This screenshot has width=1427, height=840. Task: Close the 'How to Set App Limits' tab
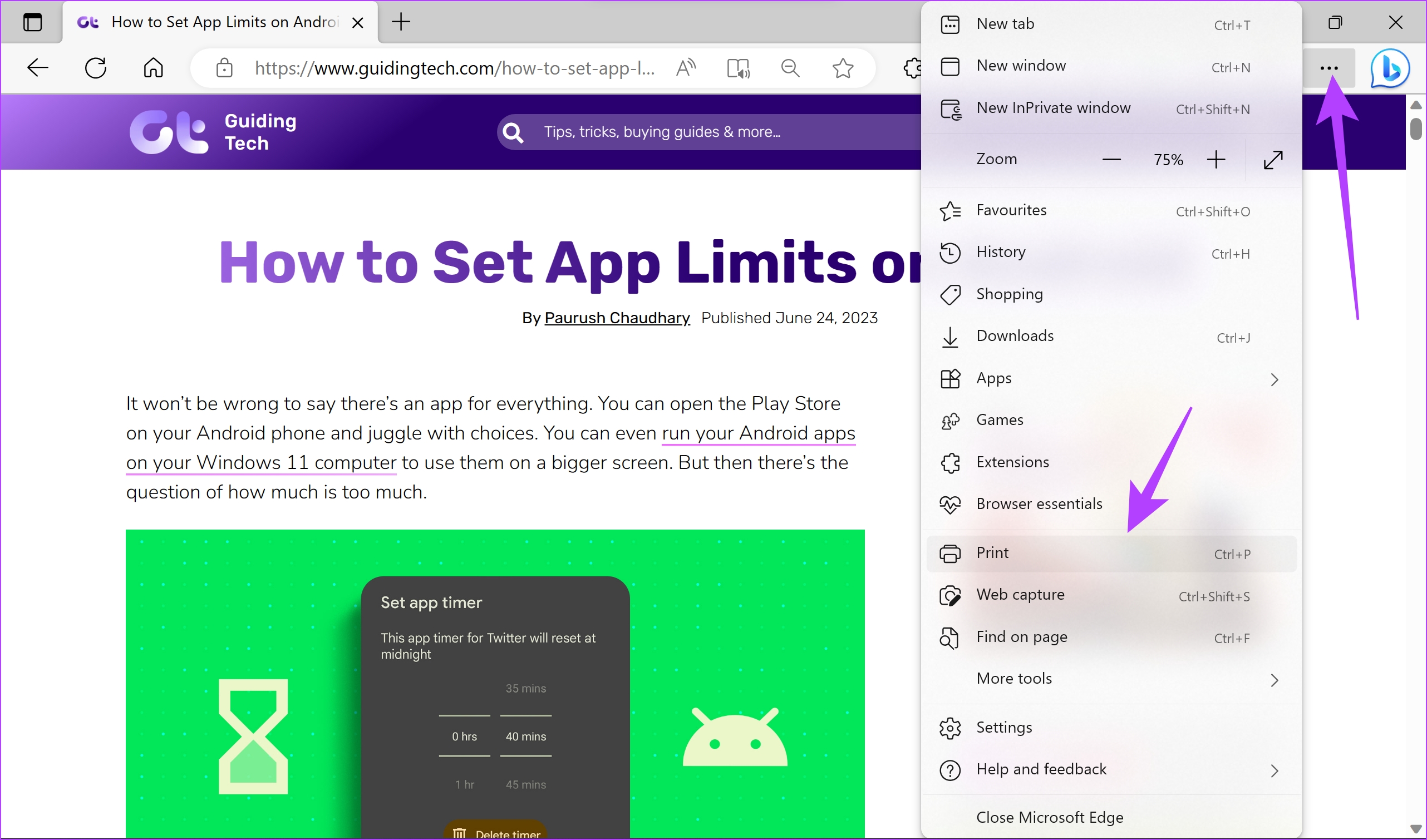pyautogui.click(x=357, y=23)
